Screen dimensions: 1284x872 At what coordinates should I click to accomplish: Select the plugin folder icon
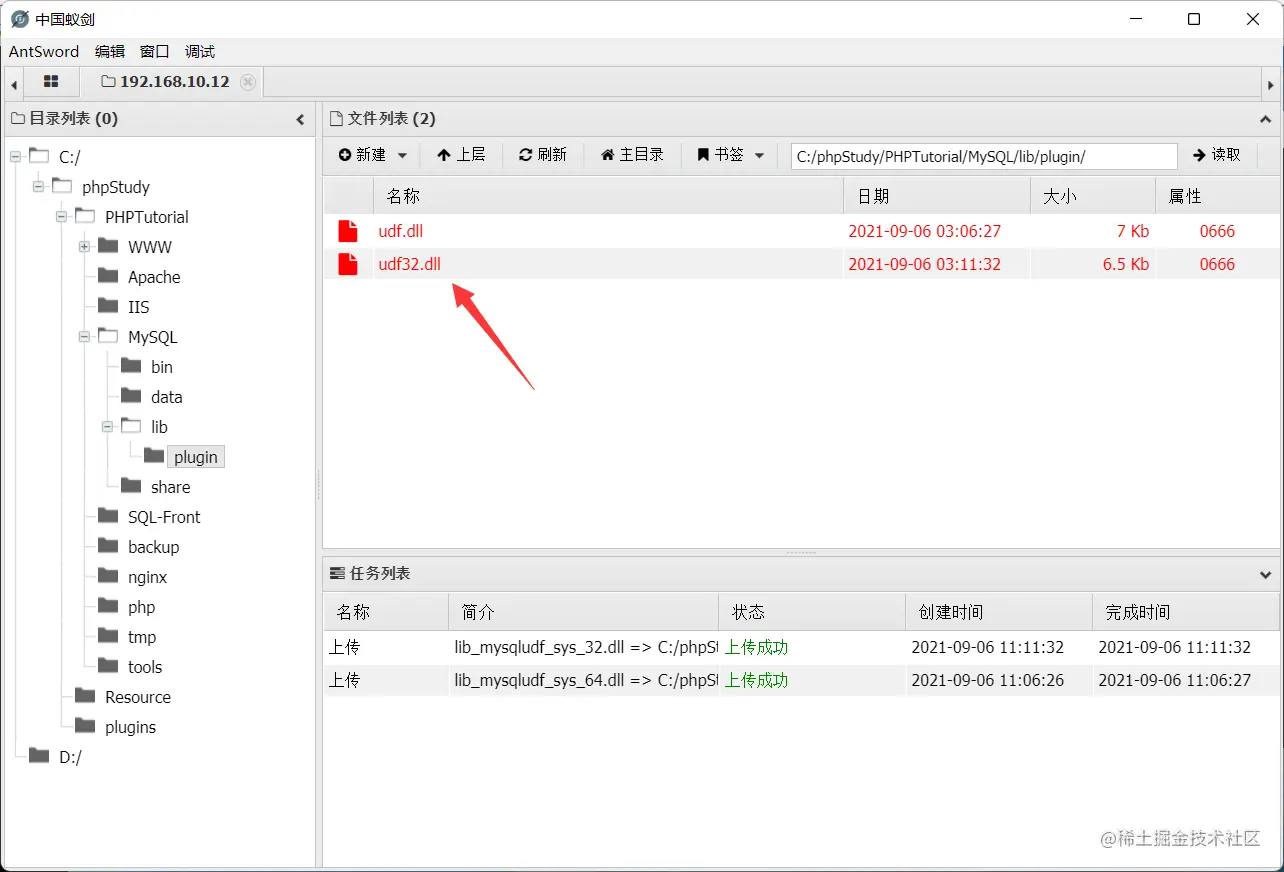[154, 456]
